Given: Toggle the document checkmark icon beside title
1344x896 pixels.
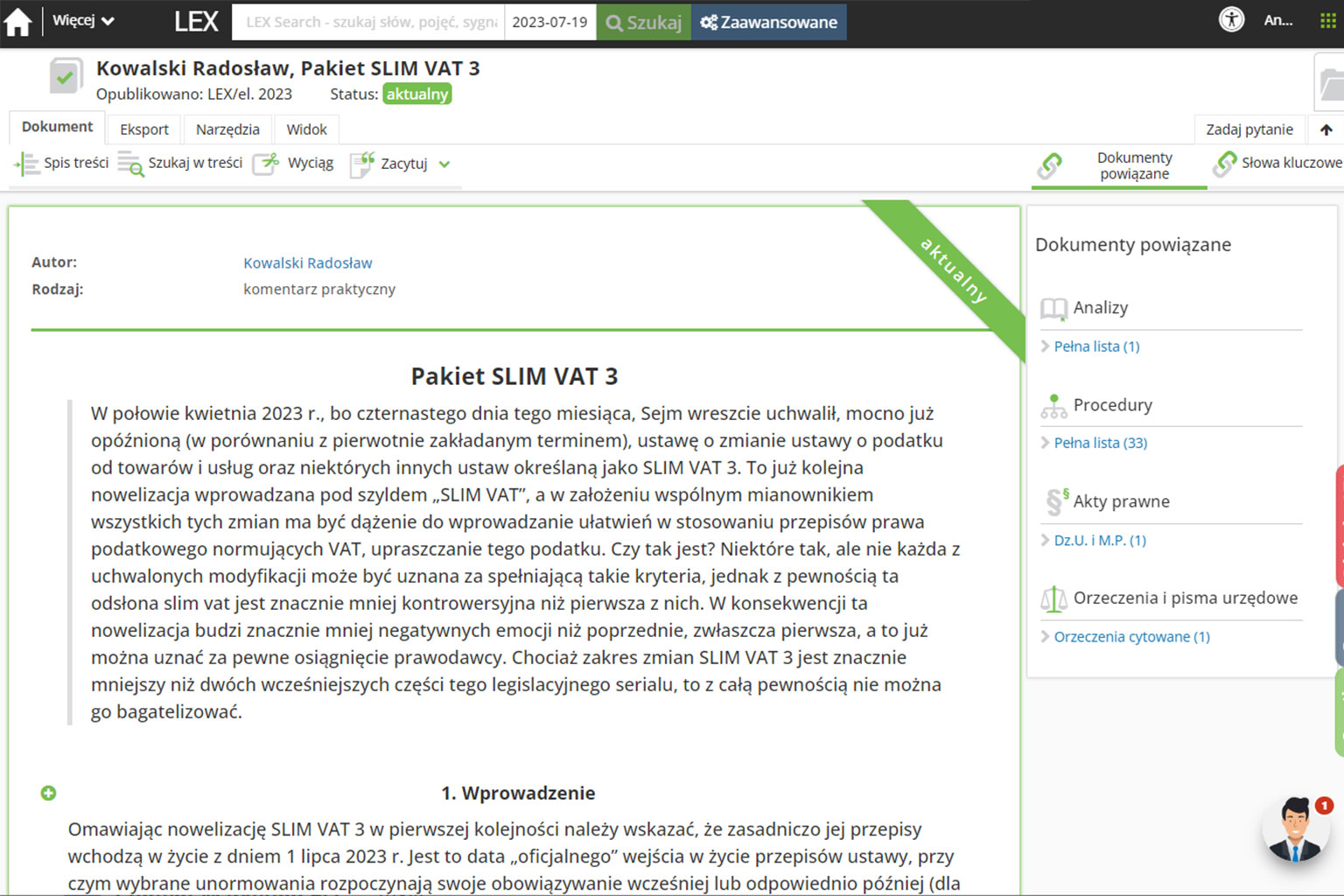Looking at the screenshot, I should (x=66, y=77).
